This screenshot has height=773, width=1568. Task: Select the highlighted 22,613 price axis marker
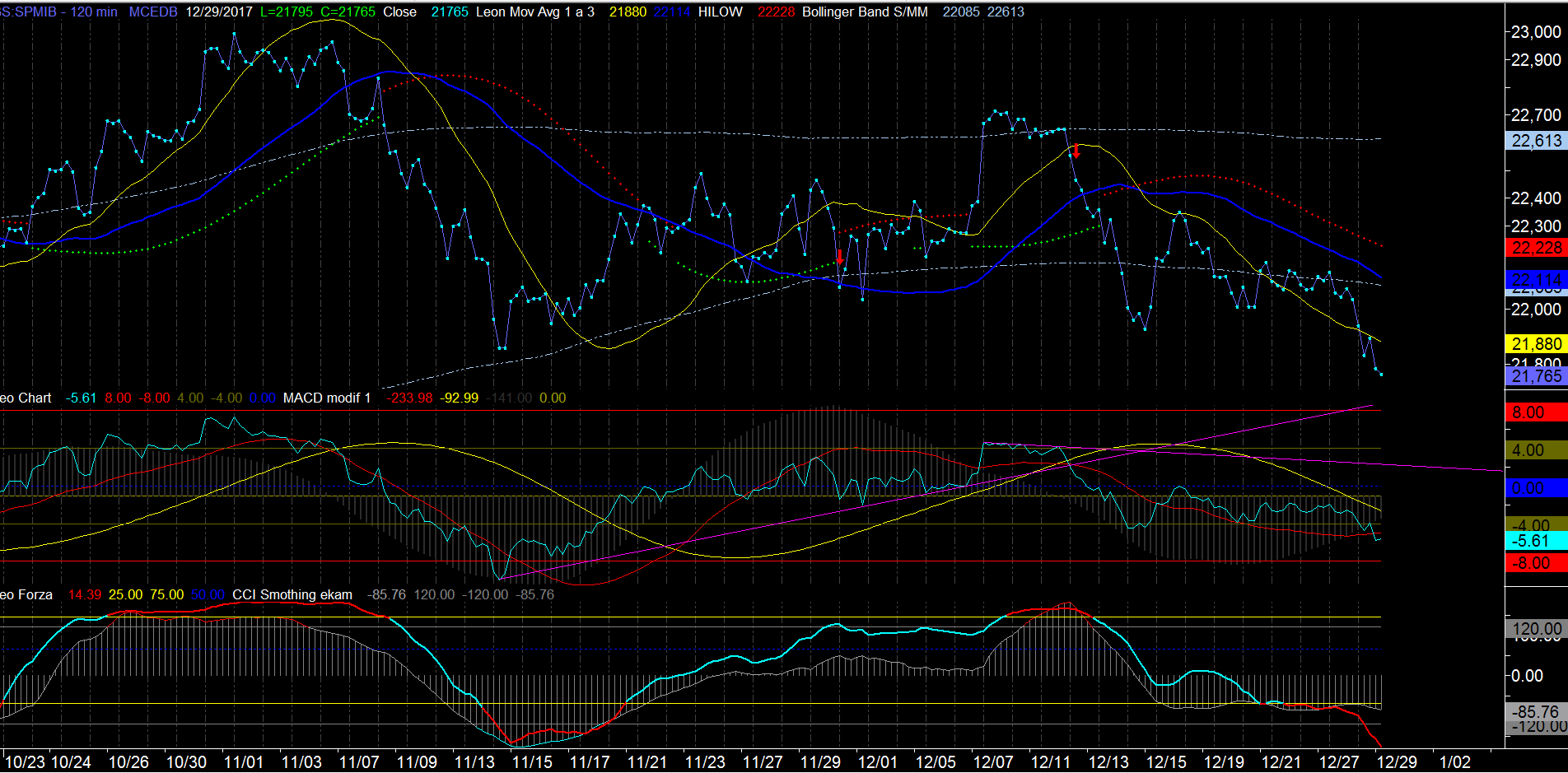pos(1536,141)
